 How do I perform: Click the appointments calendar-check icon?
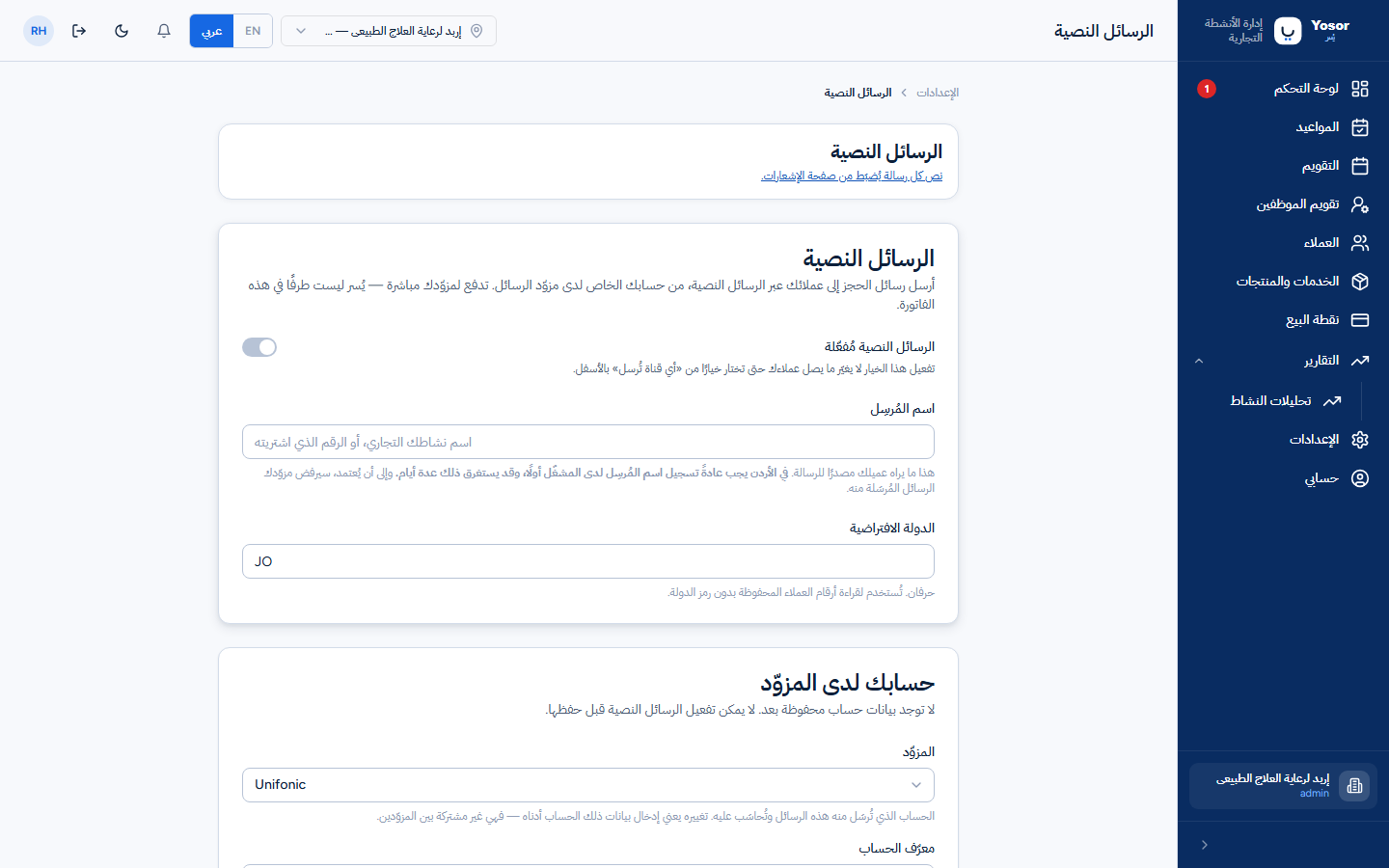(1360, 127)
